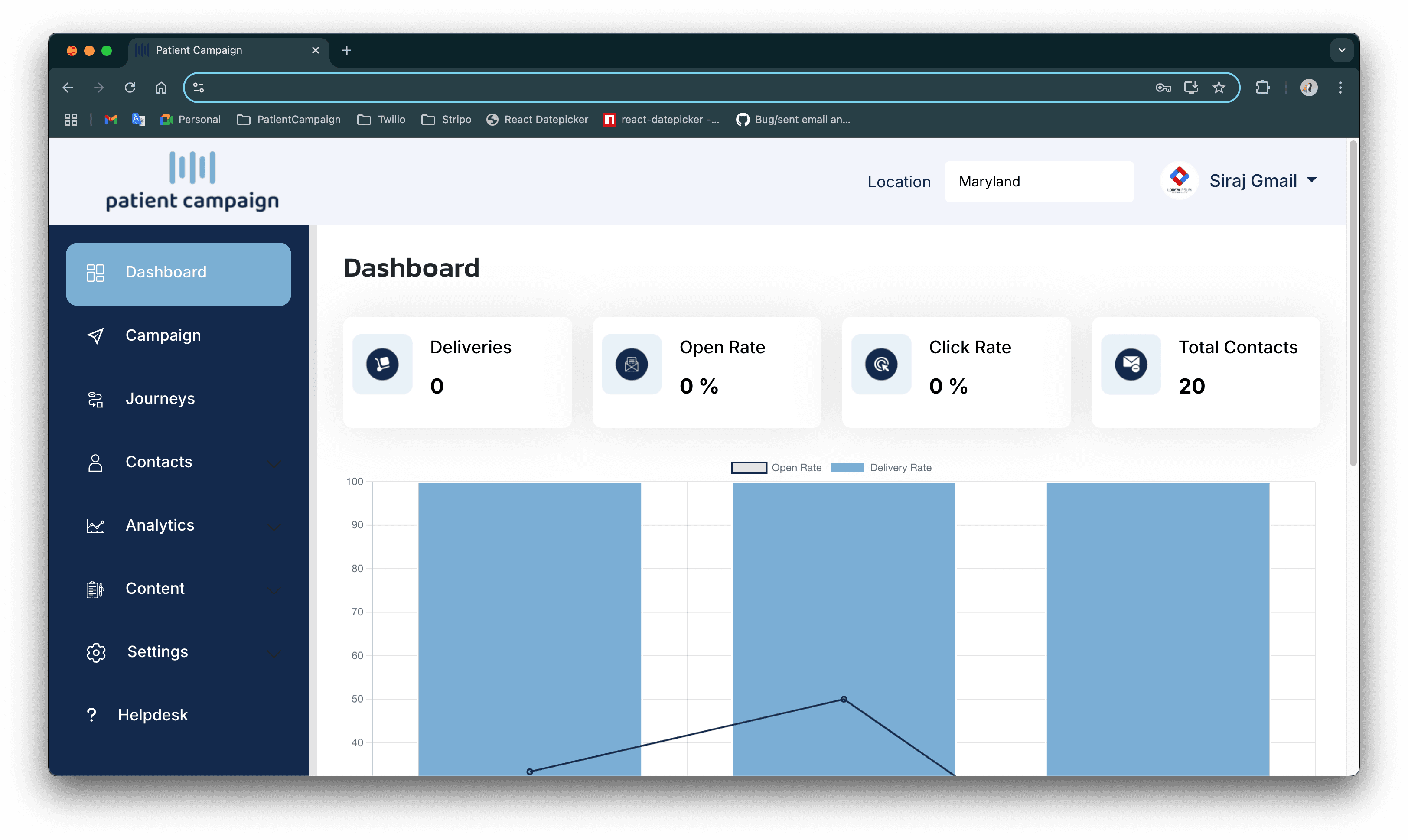Open the Chrome apps grid shortcut
Viewport: 1408px width, 840px height.
pyautogui.click(x=71, y=120)
